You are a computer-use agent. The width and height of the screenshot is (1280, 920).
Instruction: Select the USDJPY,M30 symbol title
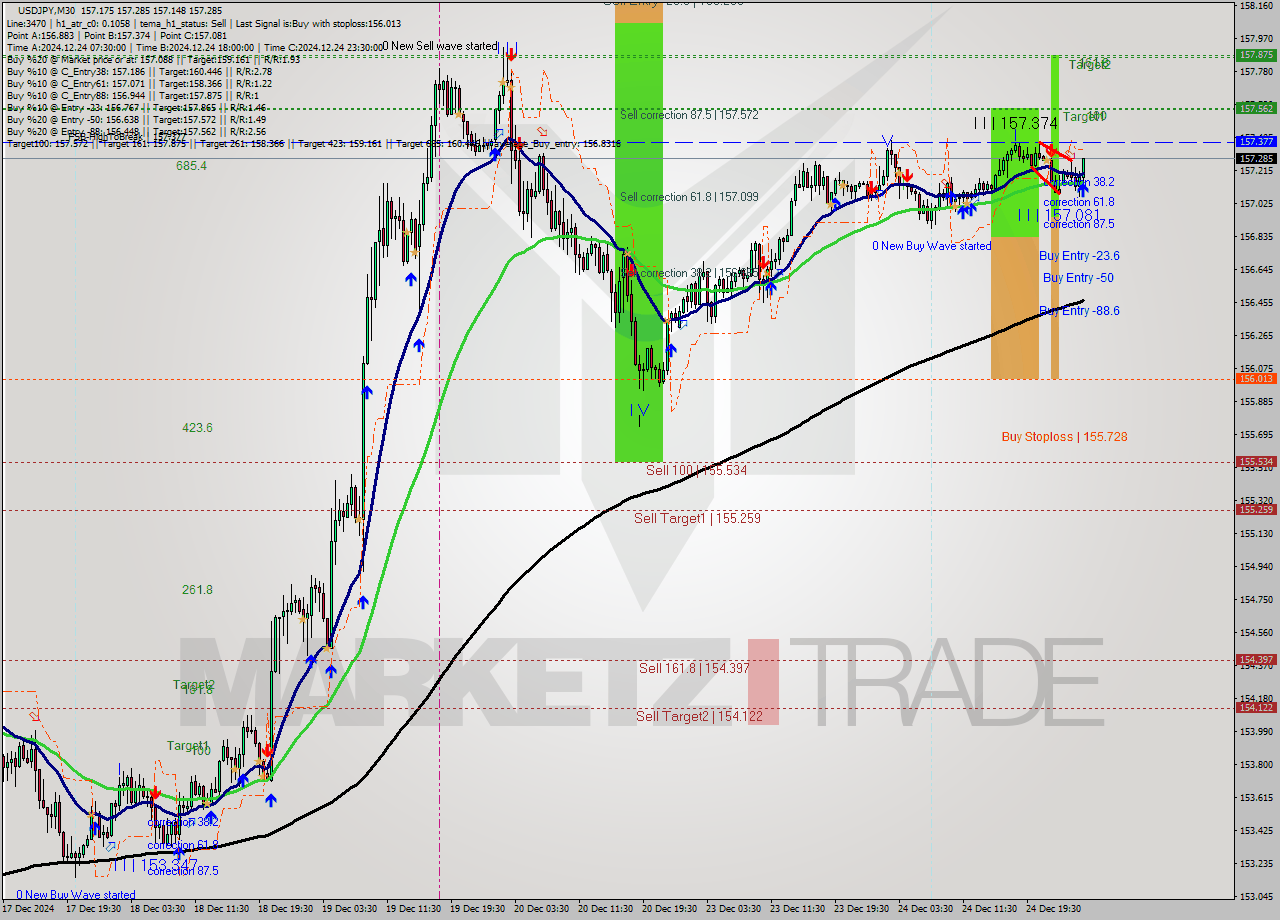click(46, 10)
